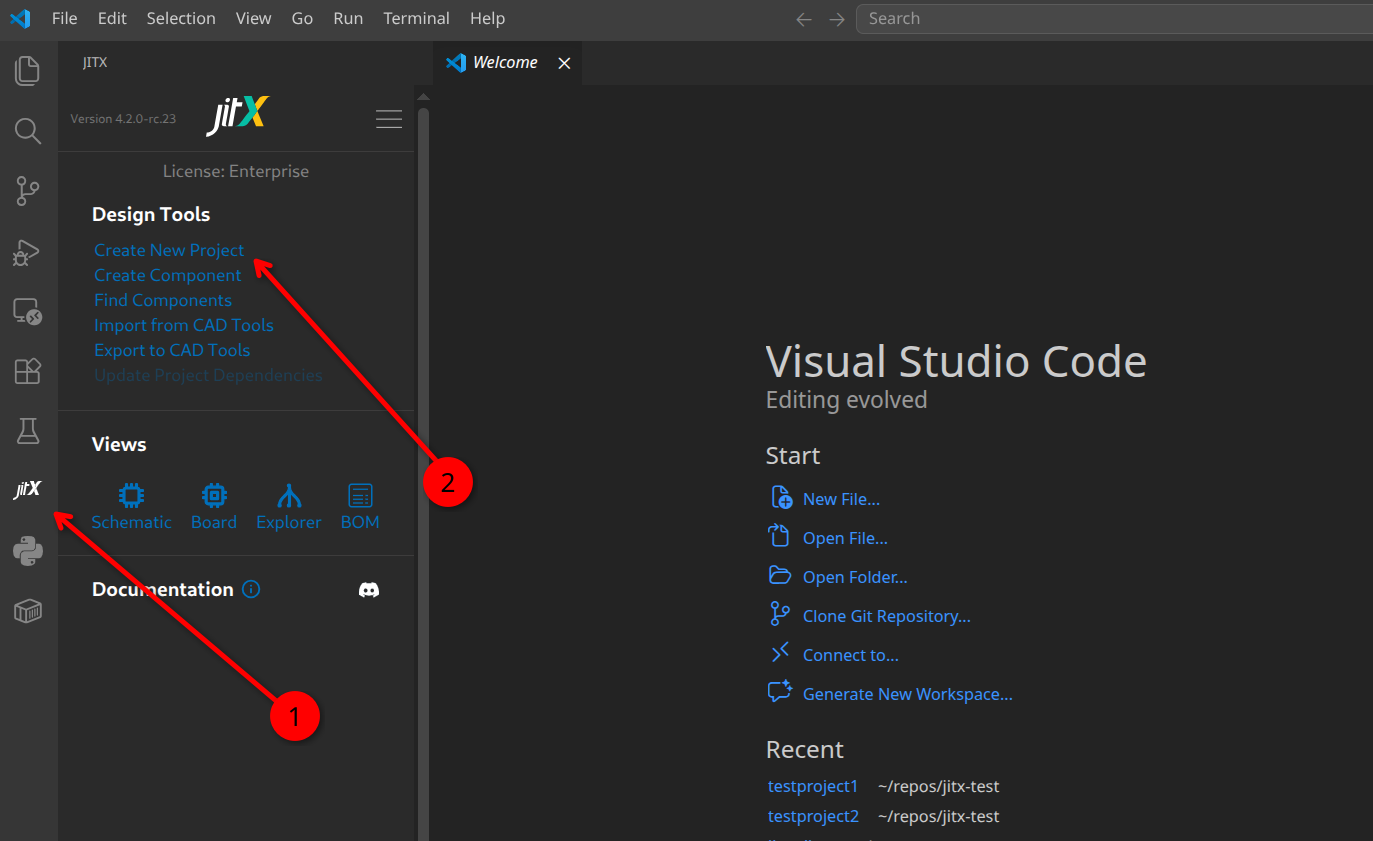Click New File... on Welcome page
The width and height of the screenshot is (1373, 841).
(x=841, y=499)
